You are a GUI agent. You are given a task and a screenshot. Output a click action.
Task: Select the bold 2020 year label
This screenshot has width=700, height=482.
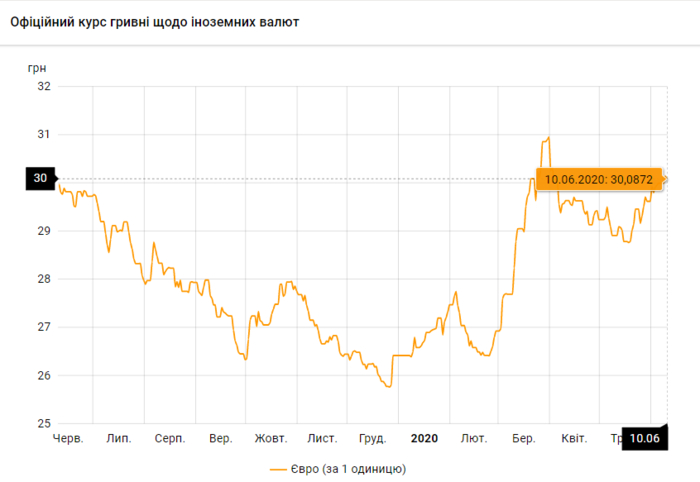pos(424,438)
